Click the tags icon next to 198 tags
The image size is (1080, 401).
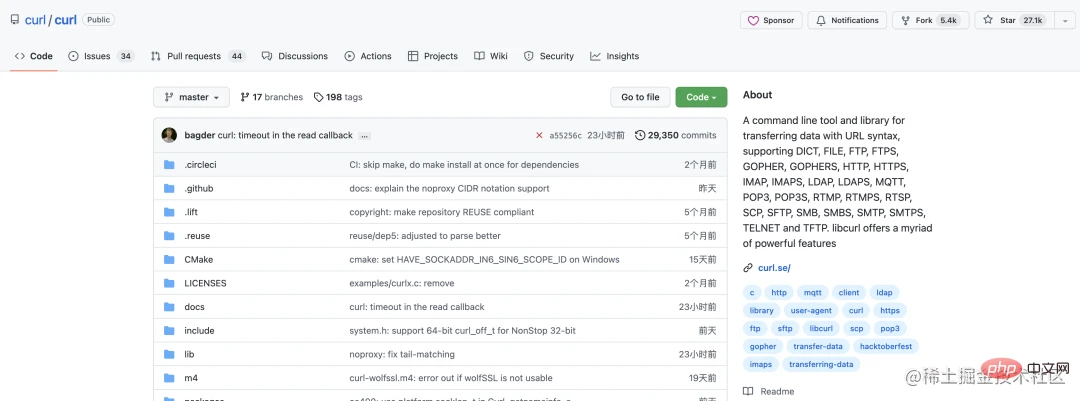(318, 97)
